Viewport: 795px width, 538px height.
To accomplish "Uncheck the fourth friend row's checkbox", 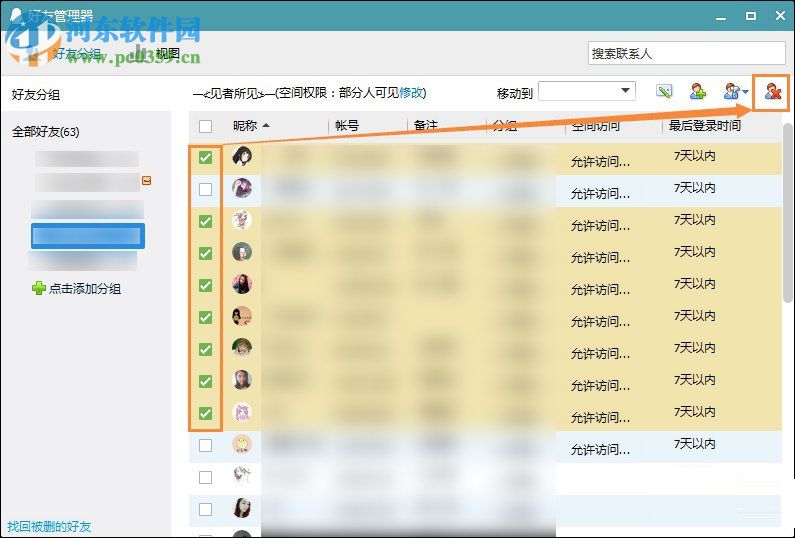I will 205,254.
